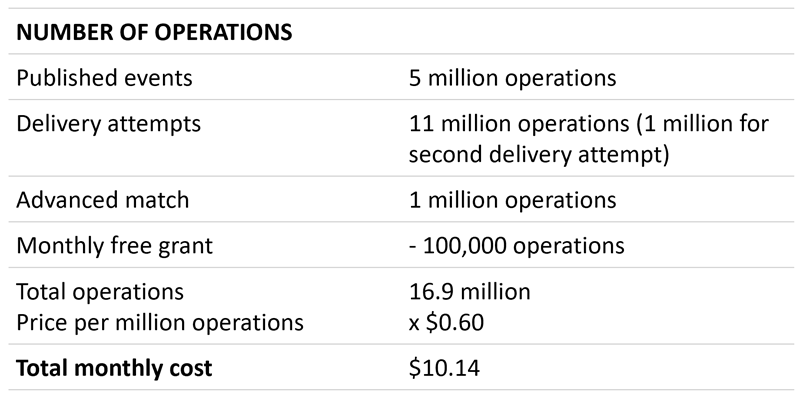Click the 5 million operations value
This screenshot has height=401, width=800.
click(x=514, y=76)
